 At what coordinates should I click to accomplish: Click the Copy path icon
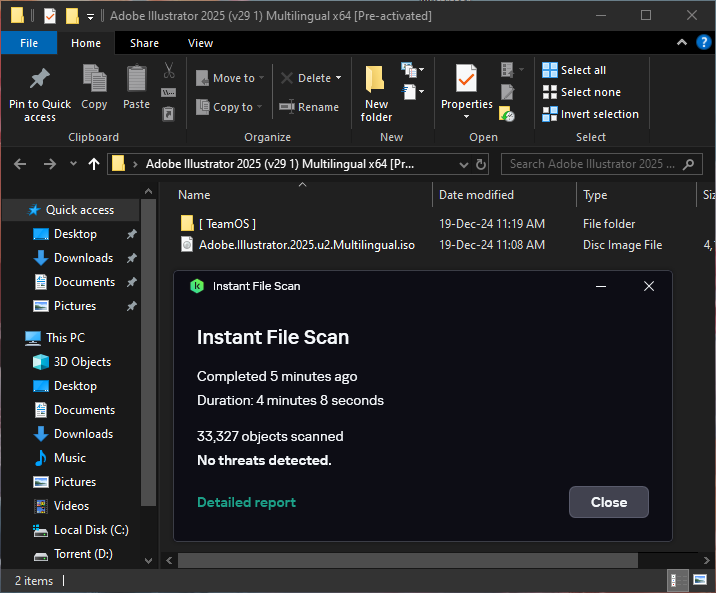[168, 93]
